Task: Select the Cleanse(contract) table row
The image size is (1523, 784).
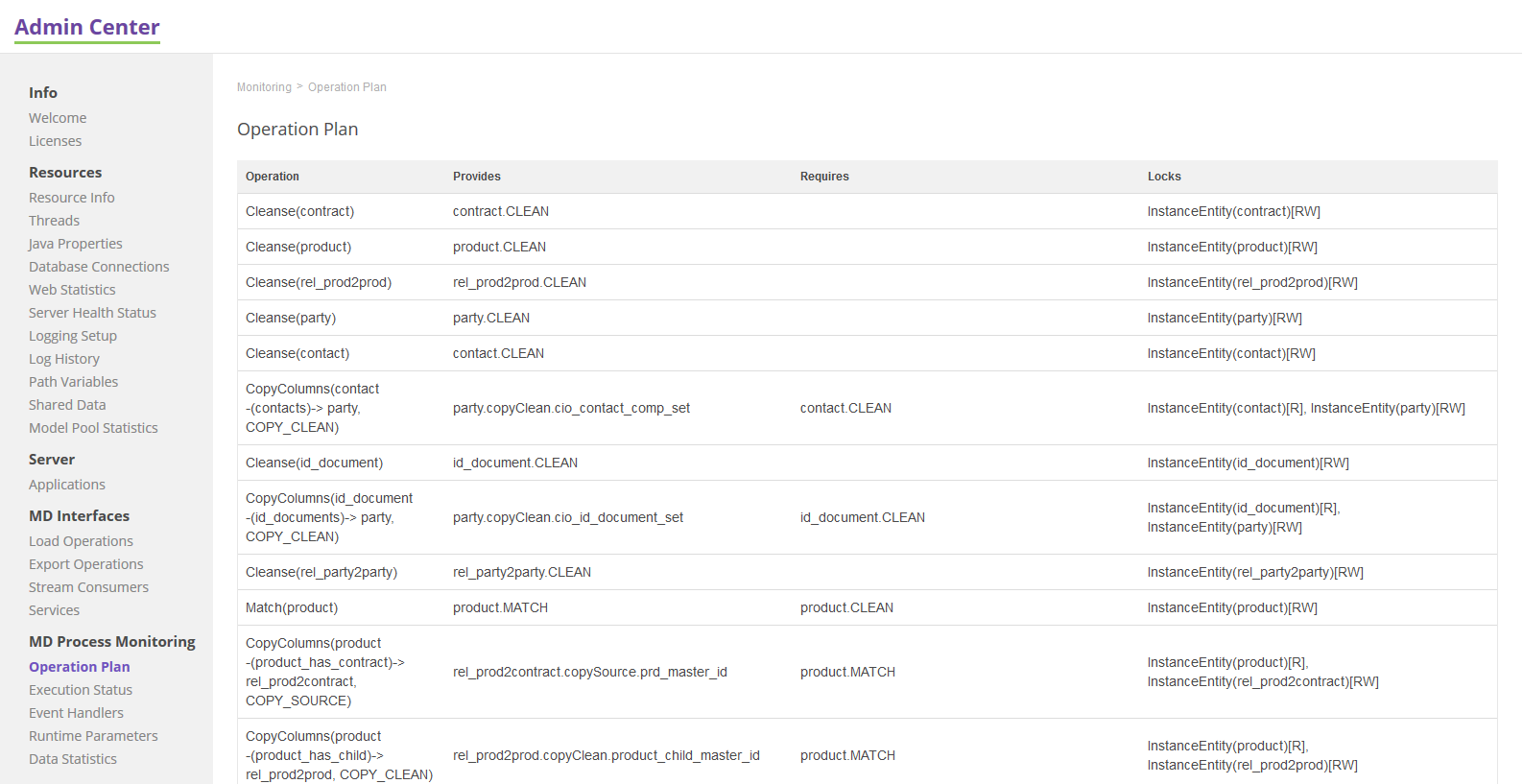Action: 299,211
